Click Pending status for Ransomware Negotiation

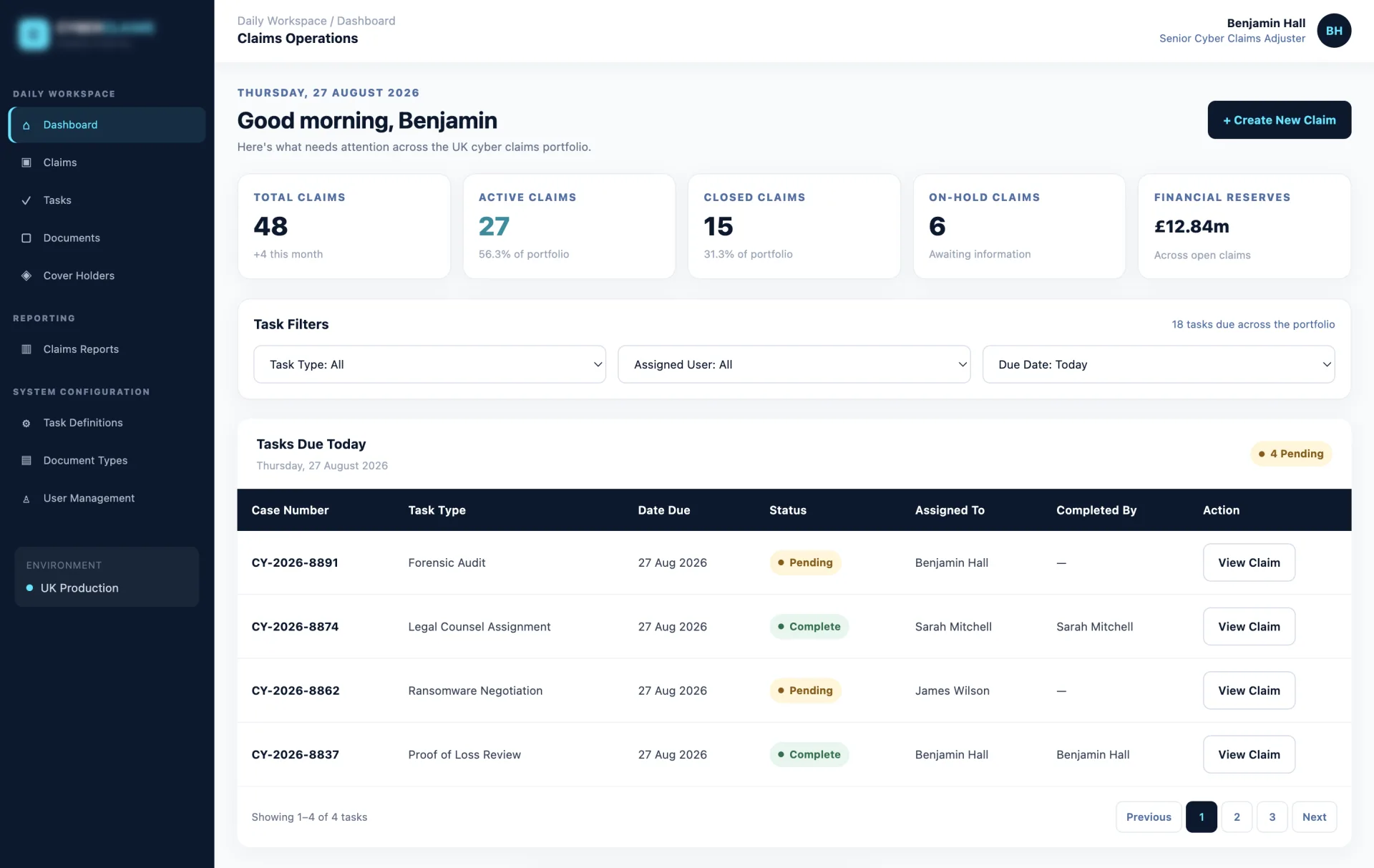pyautogui.click(x=805, y=691)
